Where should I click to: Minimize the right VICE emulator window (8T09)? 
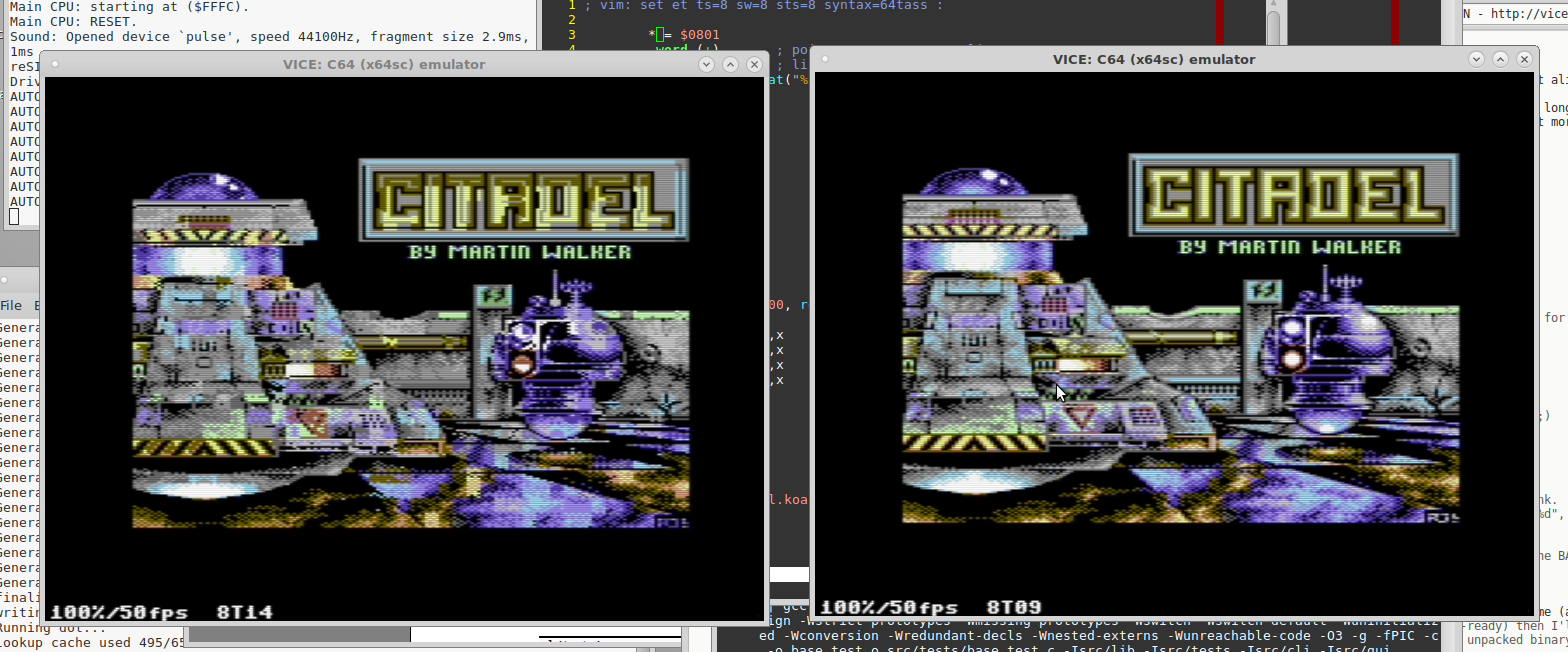click(1475, 59)
